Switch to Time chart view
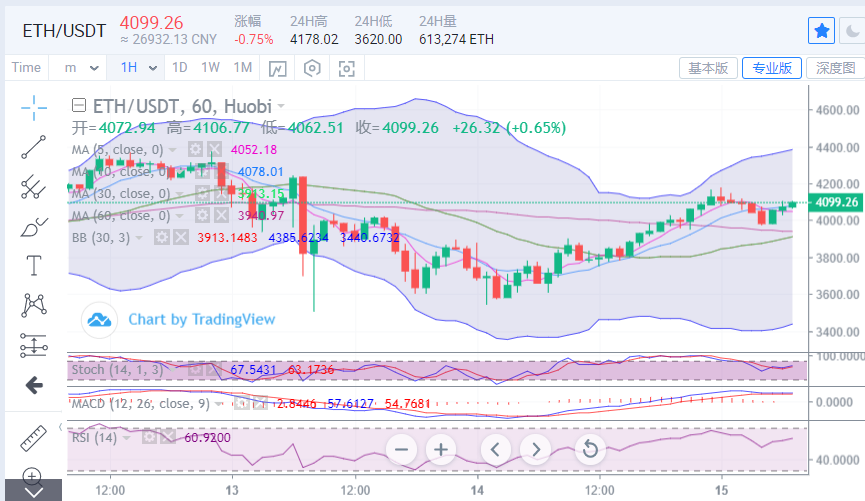This screenshot has height=501, width=865. pos(26,67)
